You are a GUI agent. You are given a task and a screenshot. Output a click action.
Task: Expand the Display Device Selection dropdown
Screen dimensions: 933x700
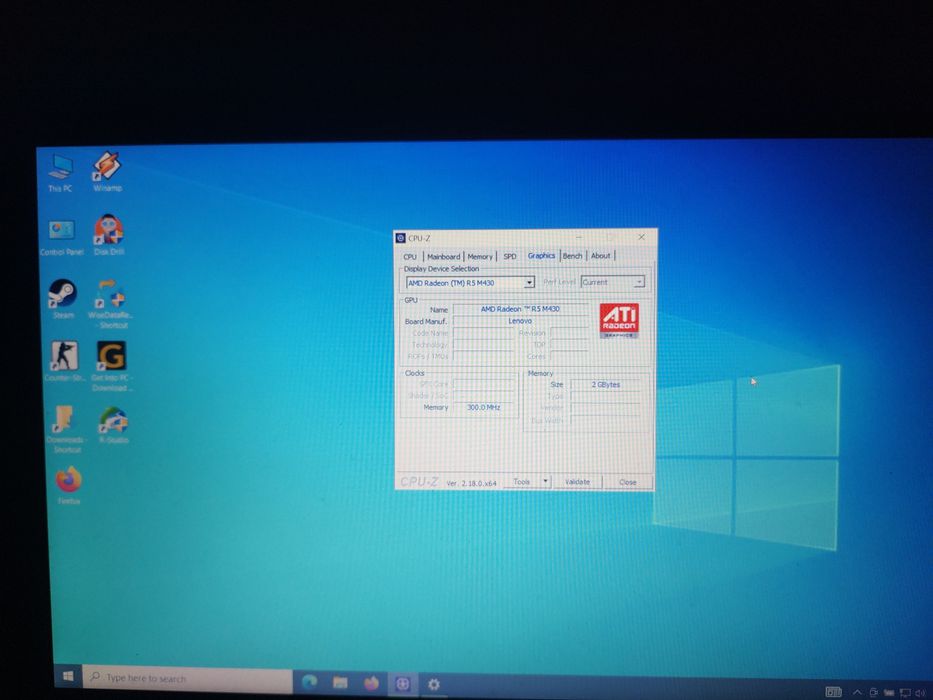coord(529,283)
